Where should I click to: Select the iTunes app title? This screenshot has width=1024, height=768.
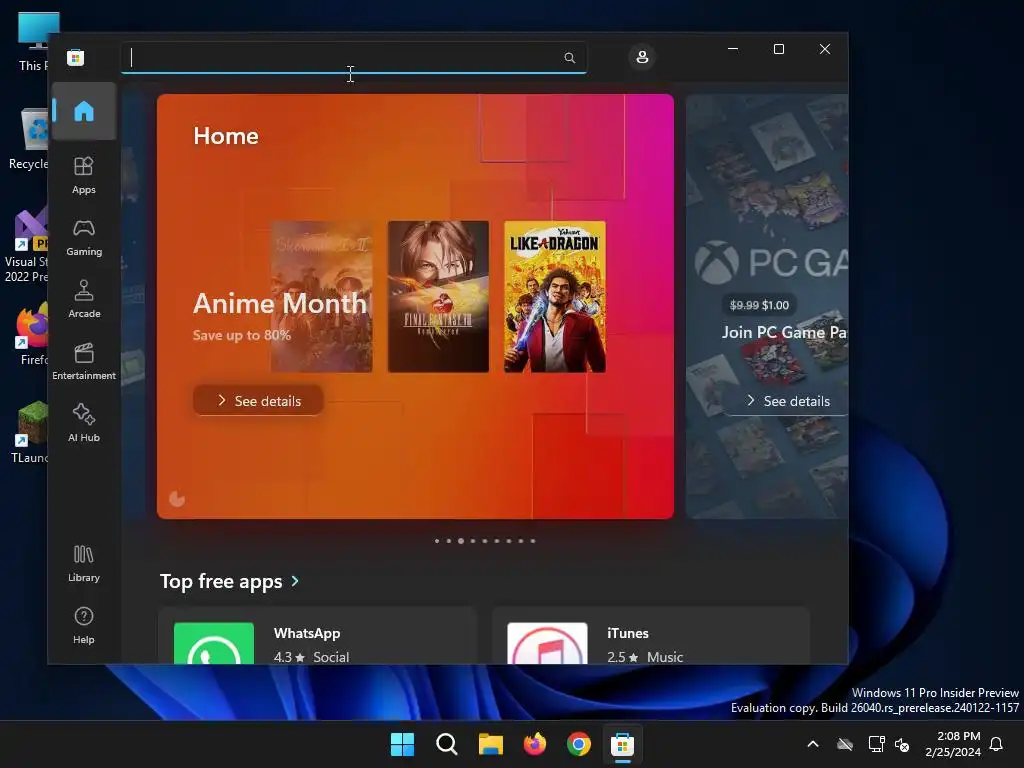pyautogui.click(x=628, y=633)
